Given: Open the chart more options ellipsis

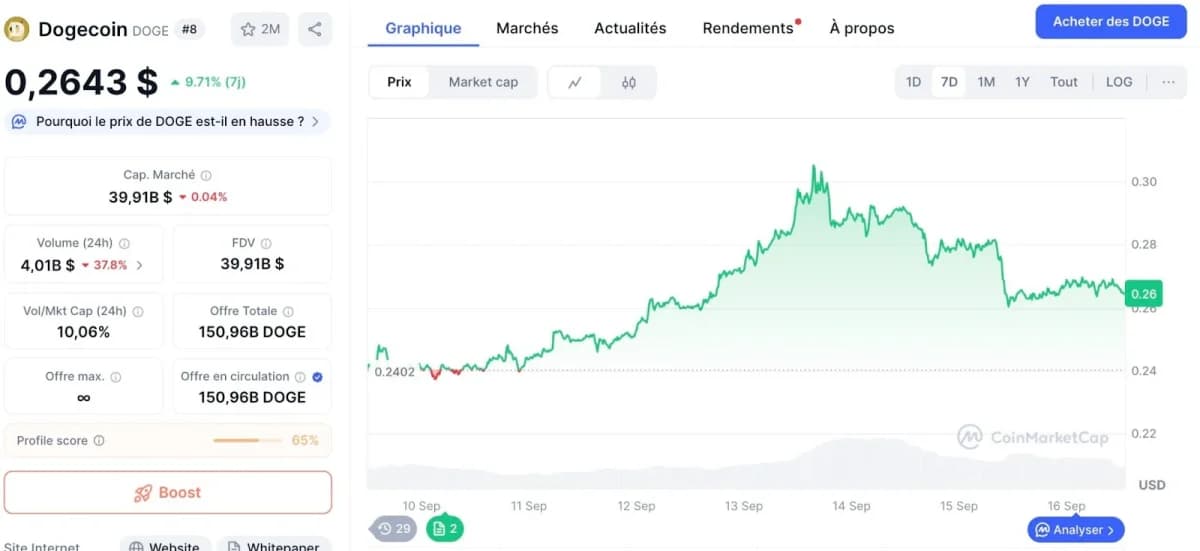Looking at the screenshot, I should tap(1168, 82).
